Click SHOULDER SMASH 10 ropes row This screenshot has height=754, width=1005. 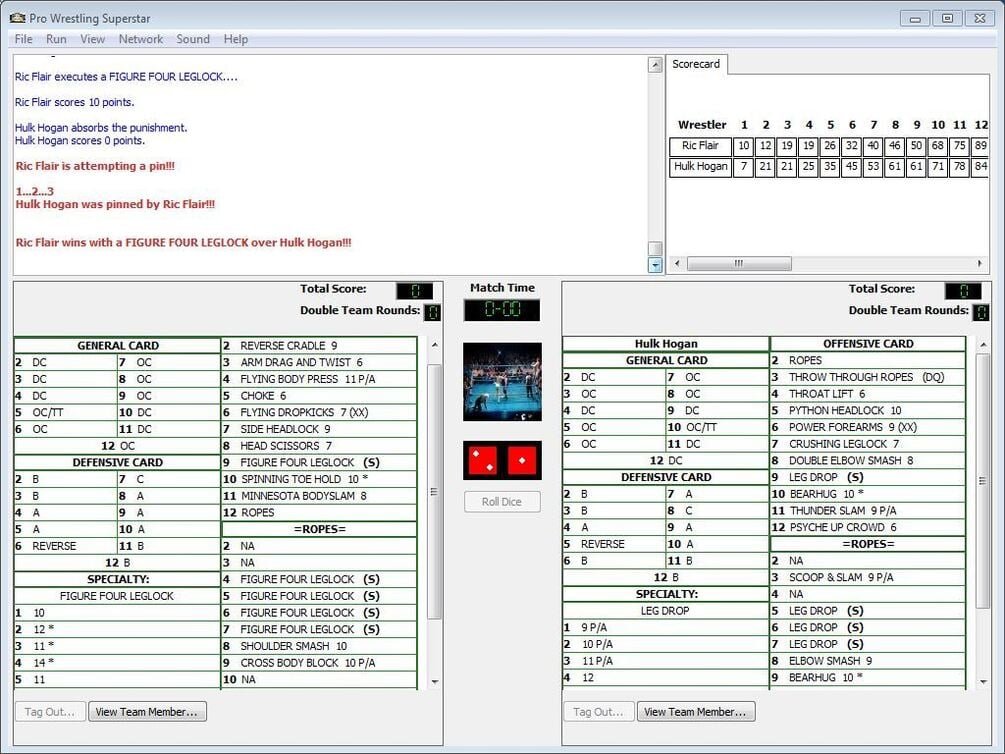click(319, 646)
